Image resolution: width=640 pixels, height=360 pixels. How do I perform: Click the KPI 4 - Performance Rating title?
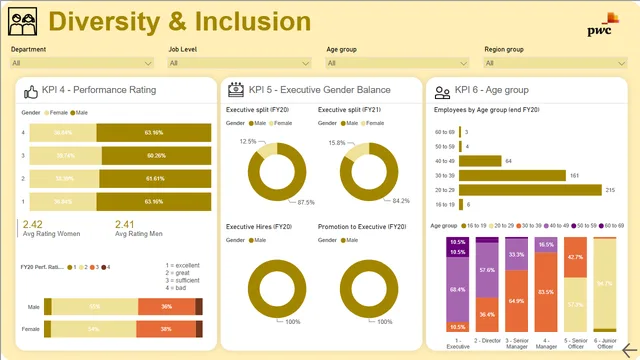point(99,90)
